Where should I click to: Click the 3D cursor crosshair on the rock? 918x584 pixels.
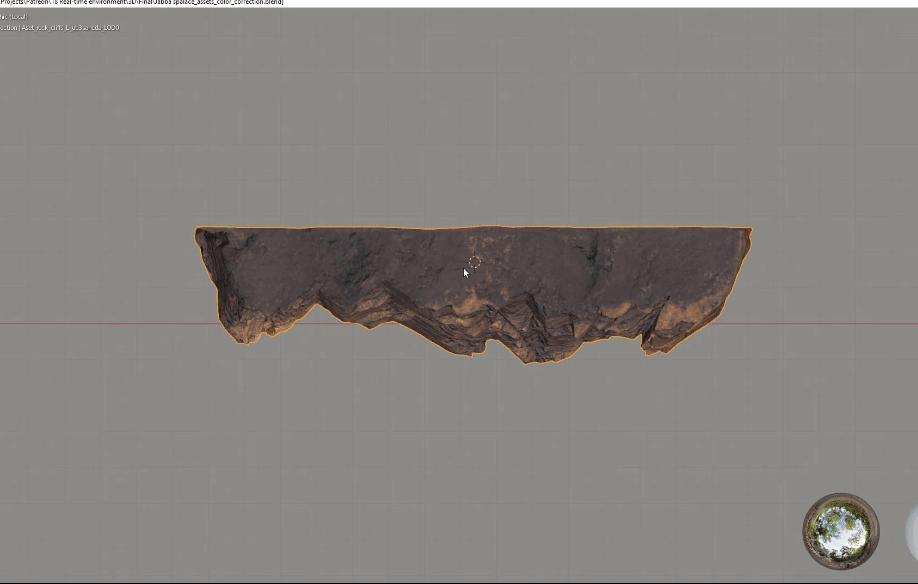475,262
